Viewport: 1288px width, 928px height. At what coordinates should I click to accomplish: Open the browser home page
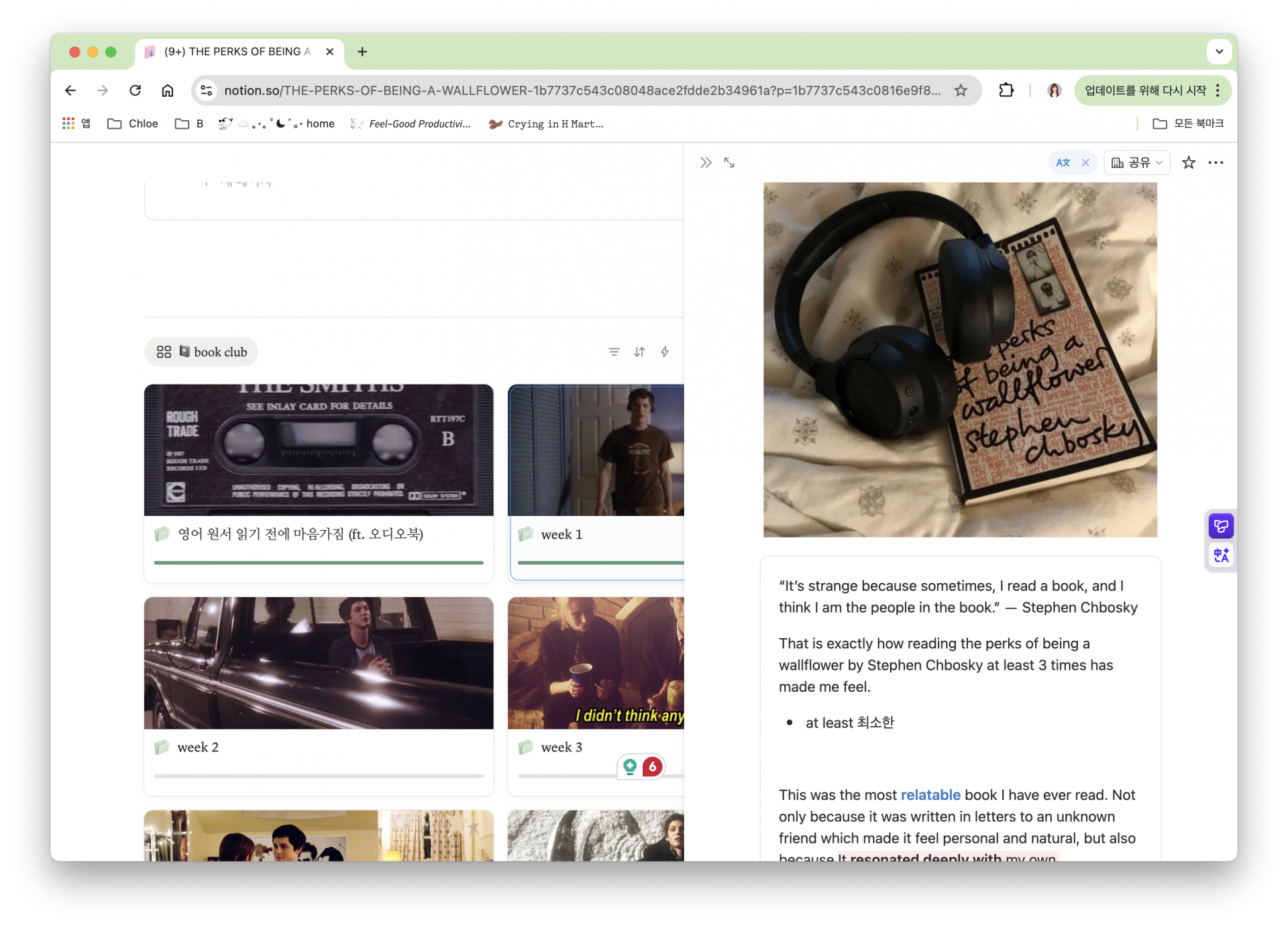168,91
